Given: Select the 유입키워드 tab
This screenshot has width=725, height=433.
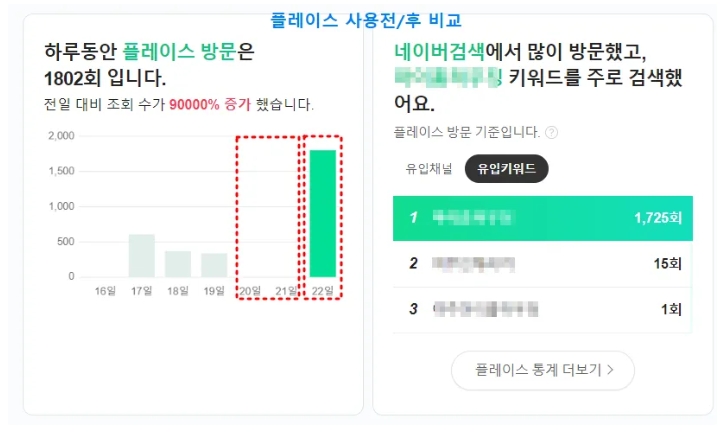Looking at the screenshot, I should tap(506, 168).
